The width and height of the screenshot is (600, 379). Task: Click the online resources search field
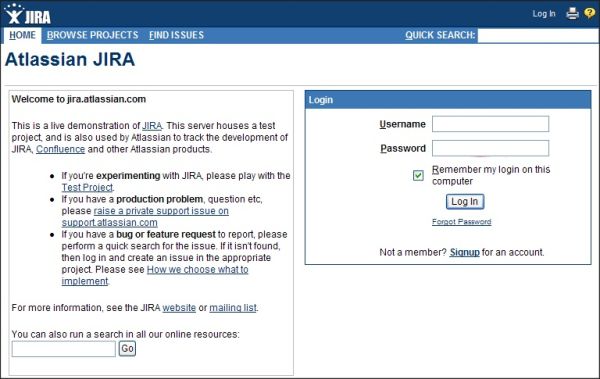(64, 349)
